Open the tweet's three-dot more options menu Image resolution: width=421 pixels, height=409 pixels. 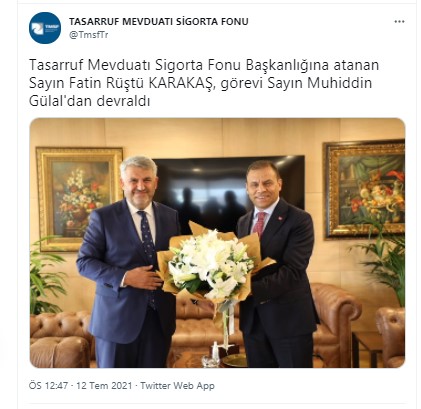pyautogui.click(x=399, y=22)
